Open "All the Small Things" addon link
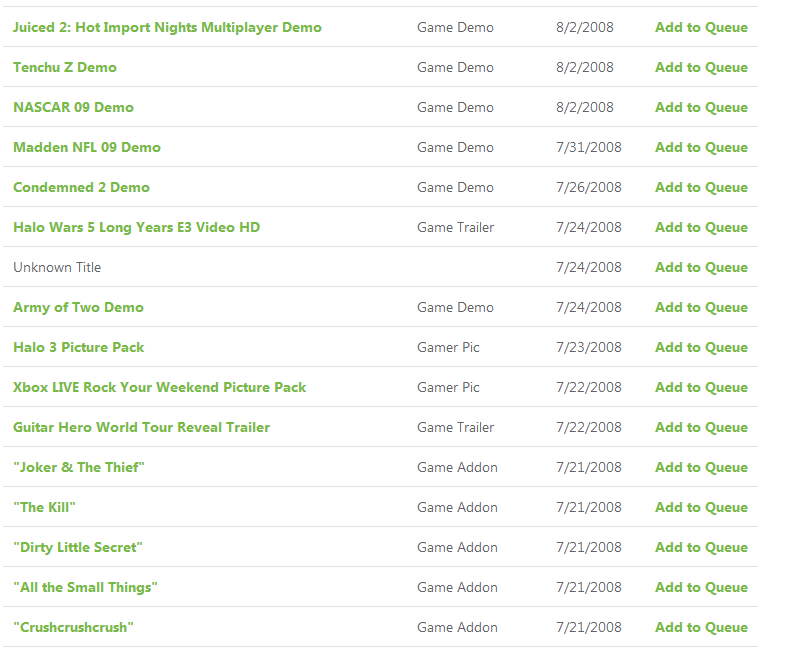Screen dimensions: 792x649 point(85,587)
